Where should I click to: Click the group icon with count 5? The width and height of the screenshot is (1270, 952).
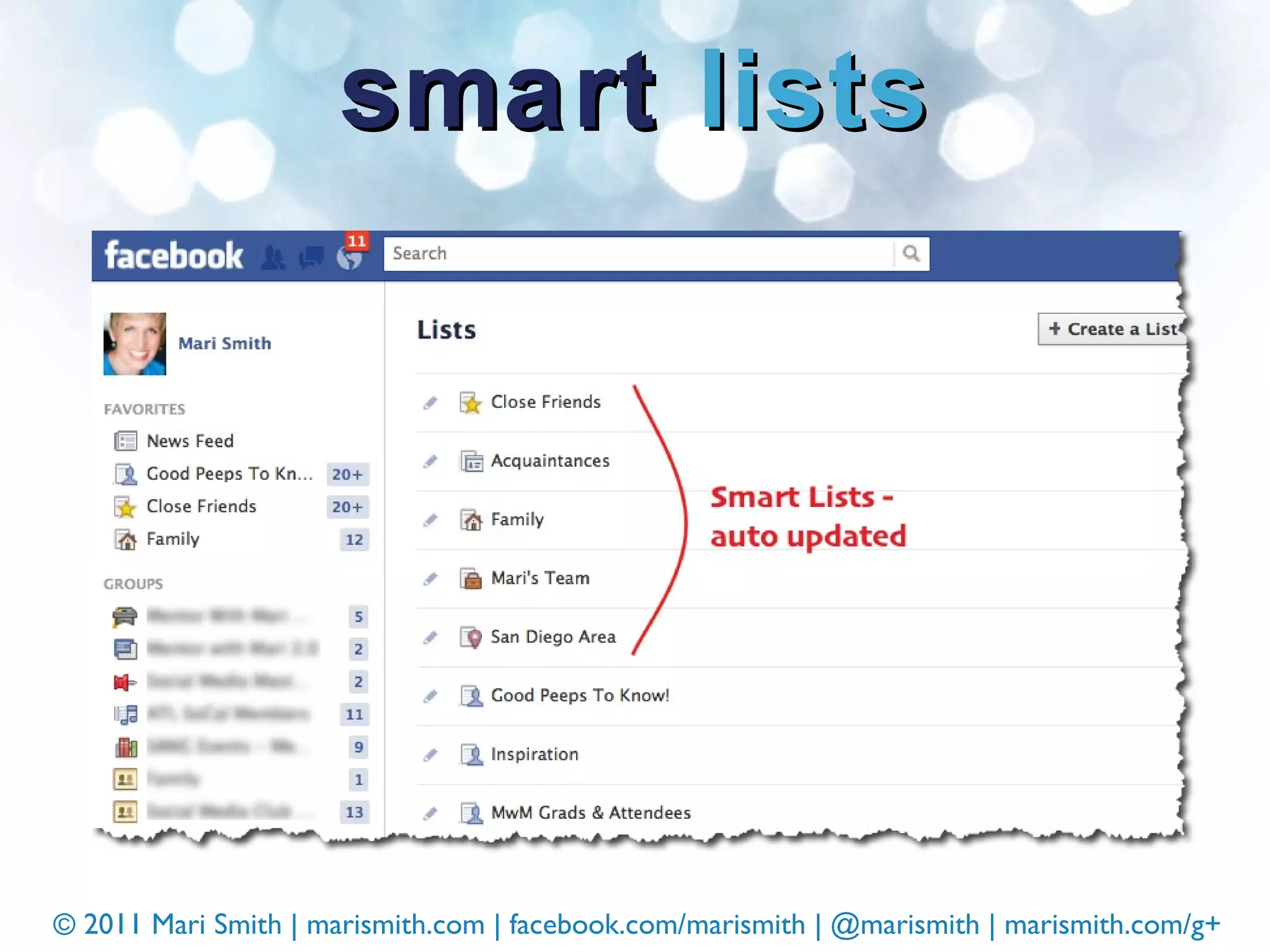click(x=125, y=617)
